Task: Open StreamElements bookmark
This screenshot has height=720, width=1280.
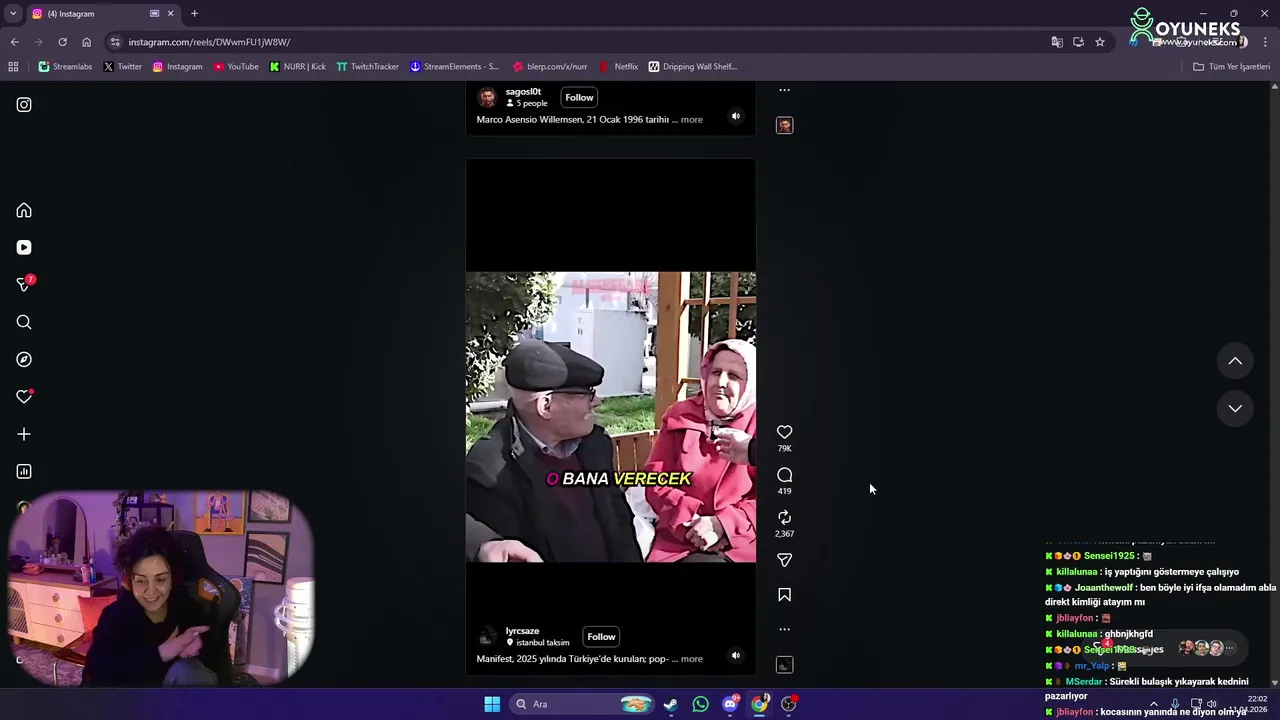Action: 454,67
